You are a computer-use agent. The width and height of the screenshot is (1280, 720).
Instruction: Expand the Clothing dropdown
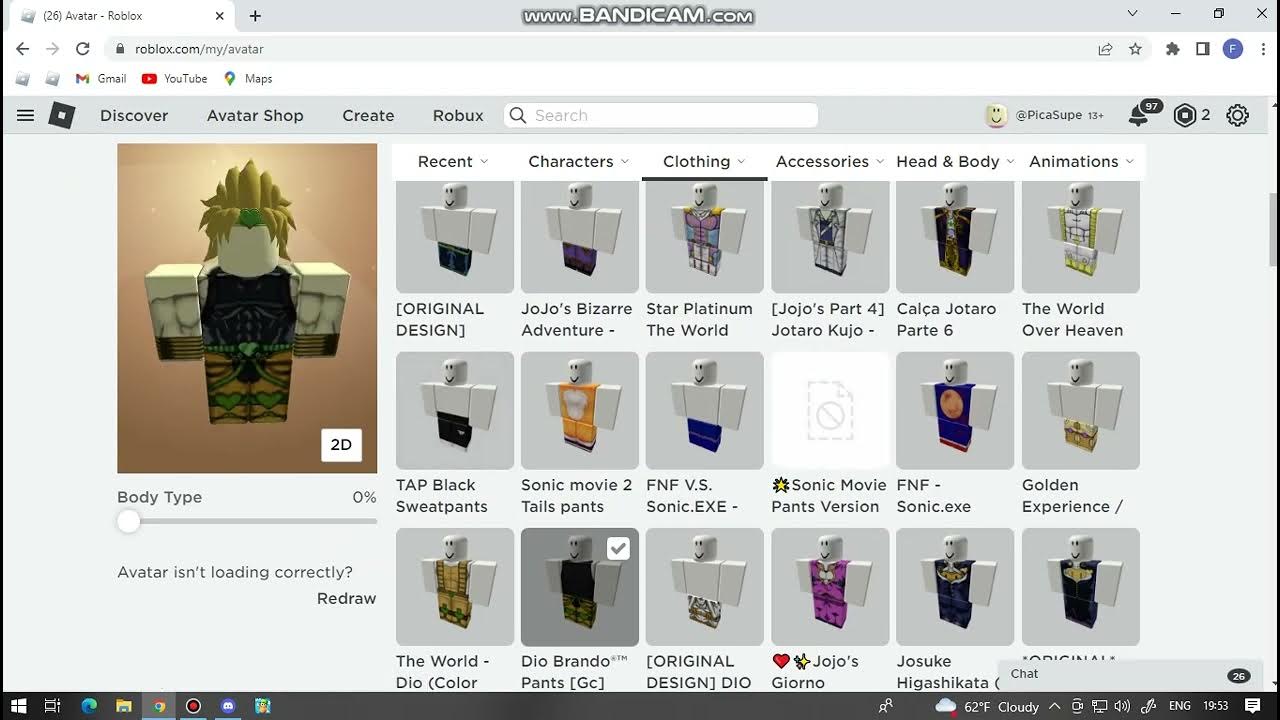click(705, 162)
